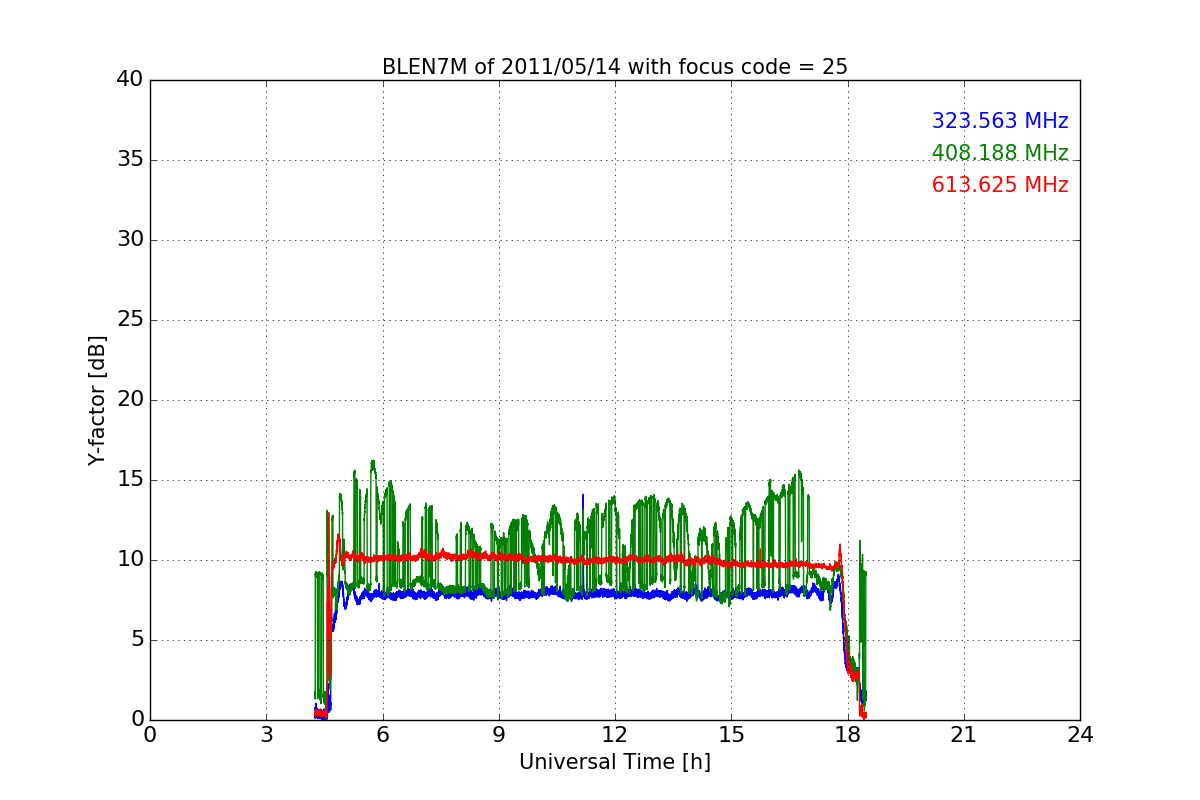Click the x-axis tick label 21
This screenshot has width=1200, height=800.
(964, 734)
